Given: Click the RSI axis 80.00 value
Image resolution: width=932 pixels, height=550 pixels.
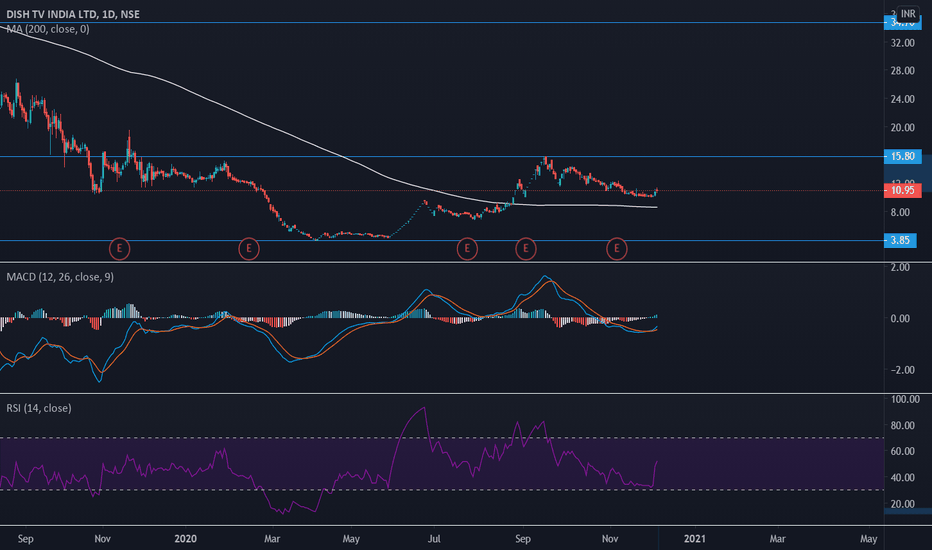Looking at the screenshot, I should [x=902, y=425].
